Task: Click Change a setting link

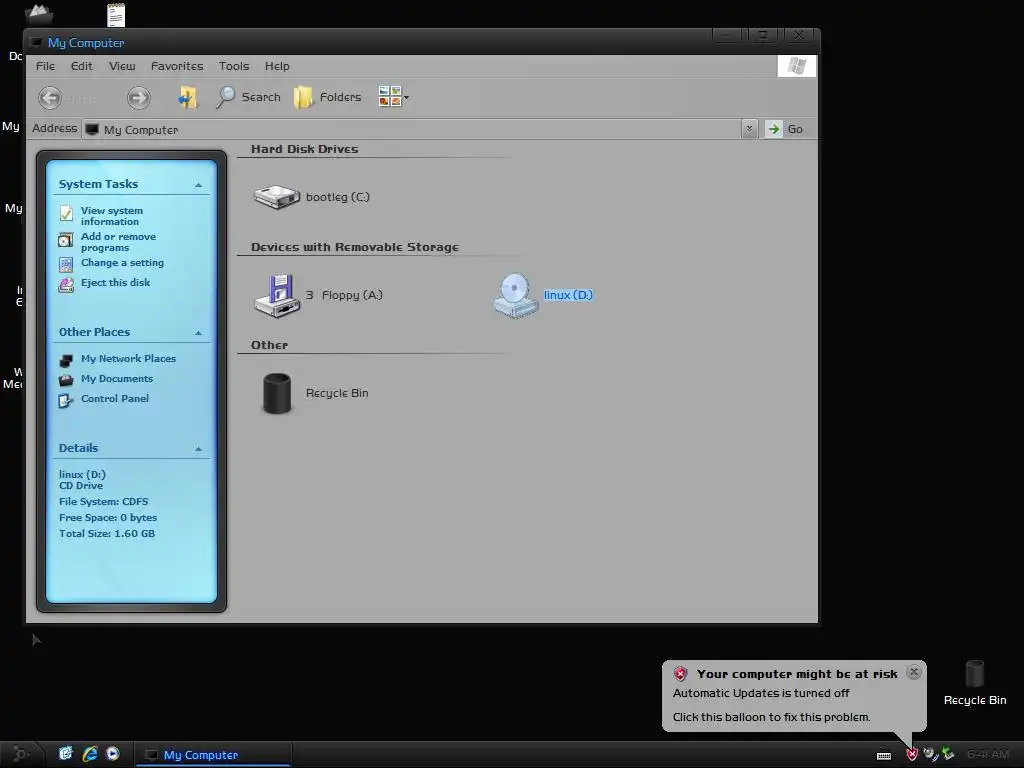Action: click(x=122, y=263)
